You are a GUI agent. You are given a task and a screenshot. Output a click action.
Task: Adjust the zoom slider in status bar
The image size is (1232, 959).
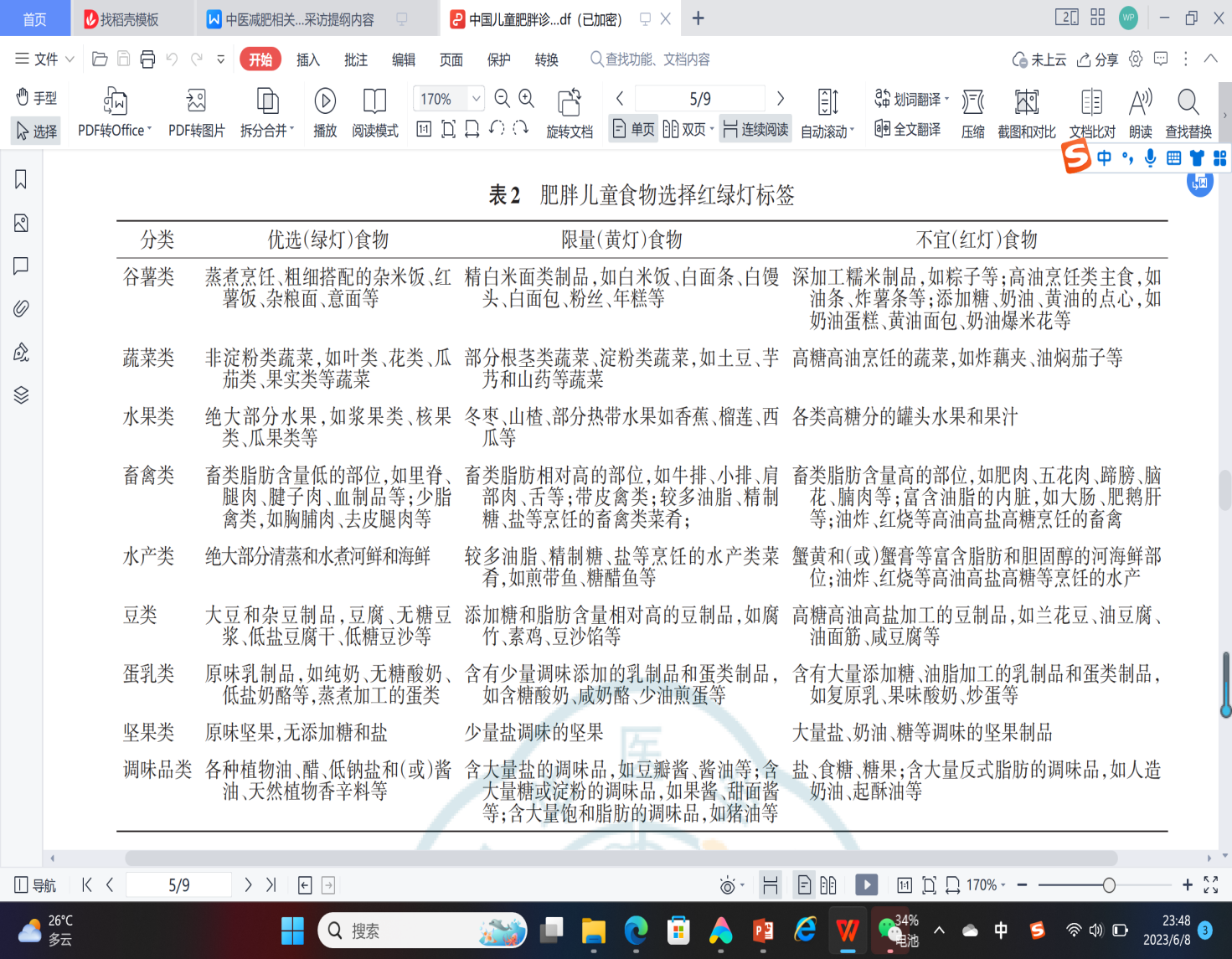pyautogui.click(x=1109, y=885)
